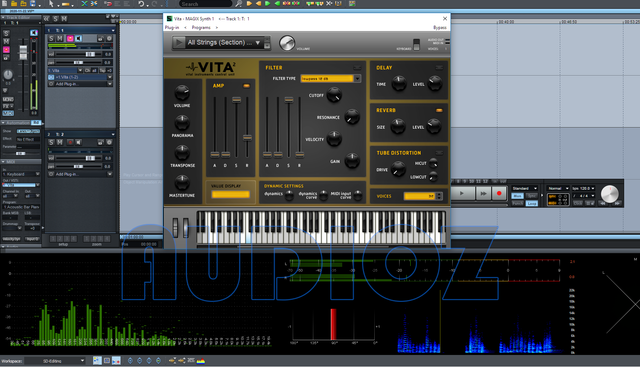Image resolution: width=640 pixels, height=367 pixels.
Task: Click inside the Search field in top toolbar
Action: coord(206,3)
